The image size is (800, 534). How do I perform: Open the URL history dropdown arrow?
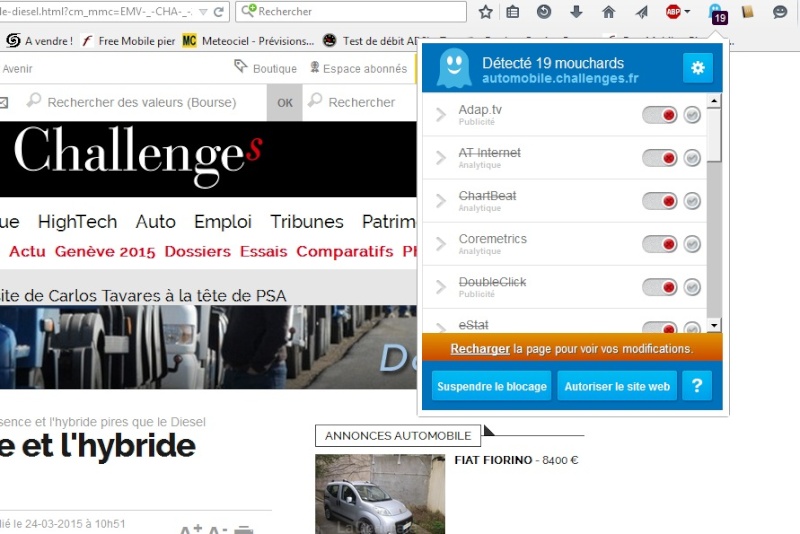pos(203,12)
